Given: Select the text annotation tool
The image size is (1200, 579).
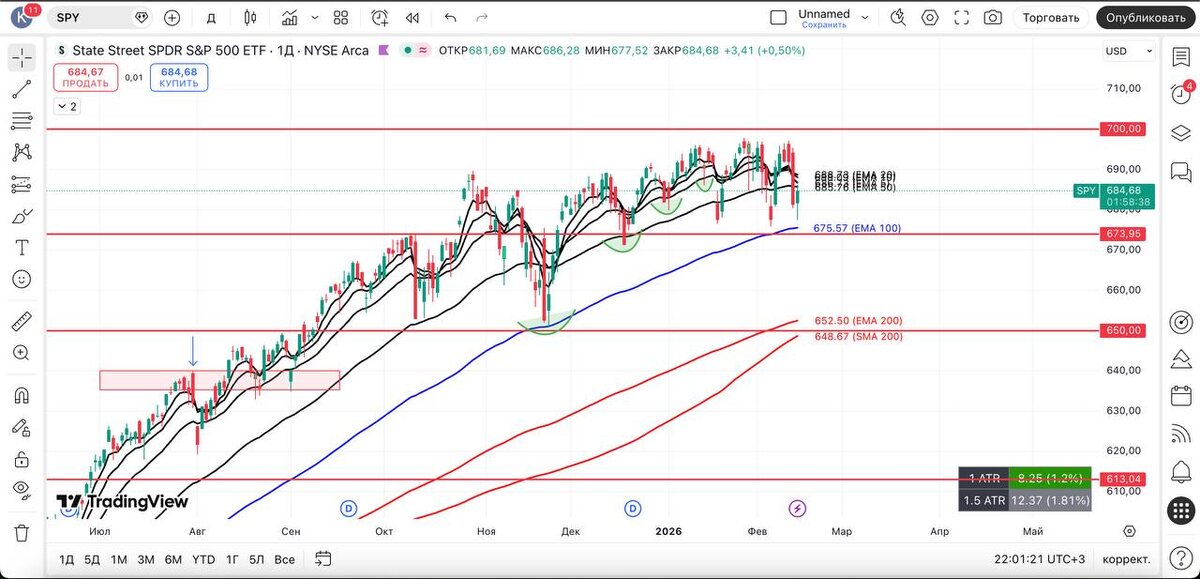Looking at the screenshot, I should tap(21, 248).
